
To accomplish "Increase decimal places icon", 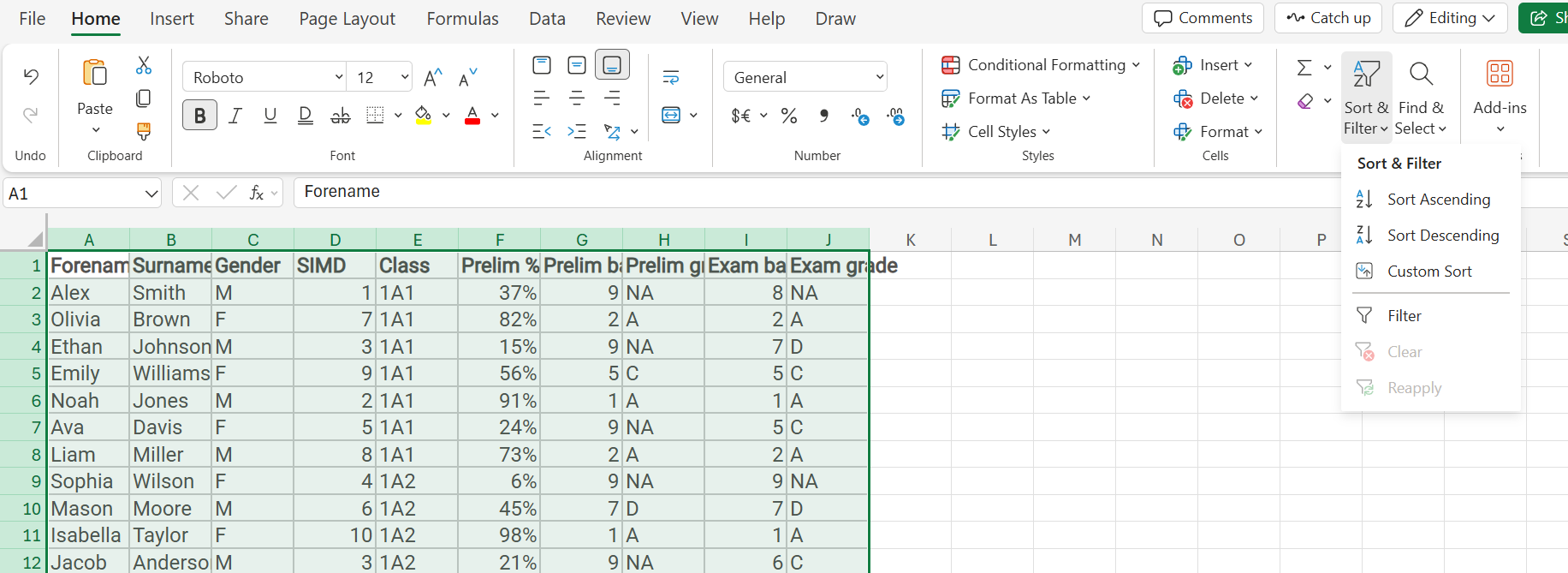I will coord(896,115).
